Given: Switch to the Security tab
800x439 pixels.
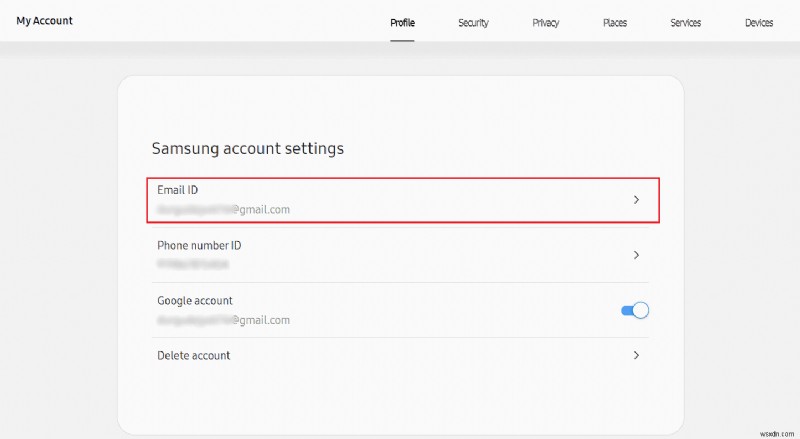Looking at the screenshot, I should (473, 23).
